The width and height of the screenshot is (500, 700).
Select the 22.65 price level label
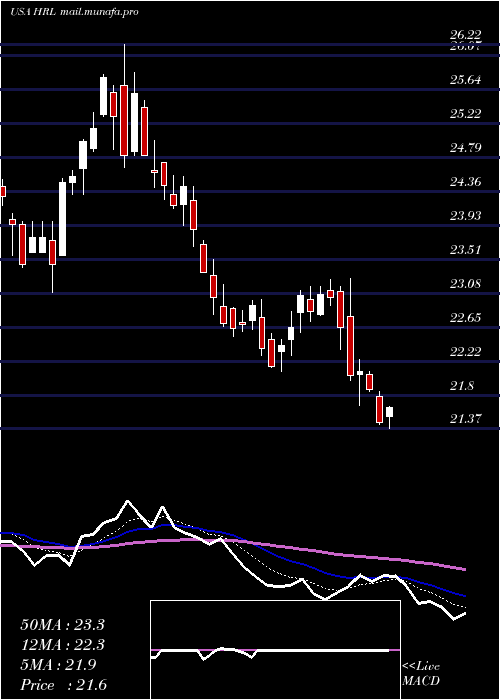click(x=467, y=318)
